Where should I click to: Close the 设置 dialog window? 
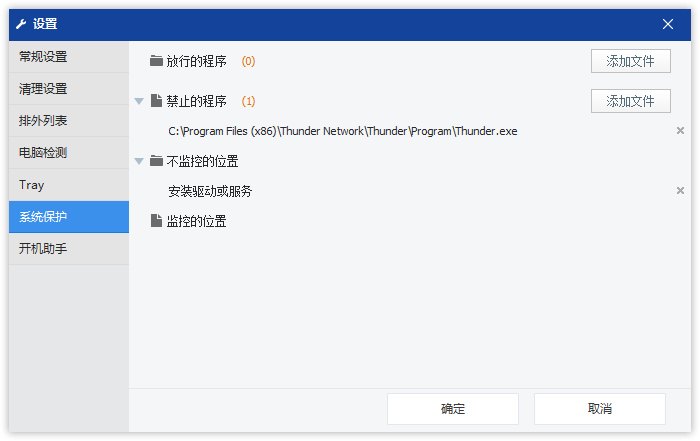(668, 24)
